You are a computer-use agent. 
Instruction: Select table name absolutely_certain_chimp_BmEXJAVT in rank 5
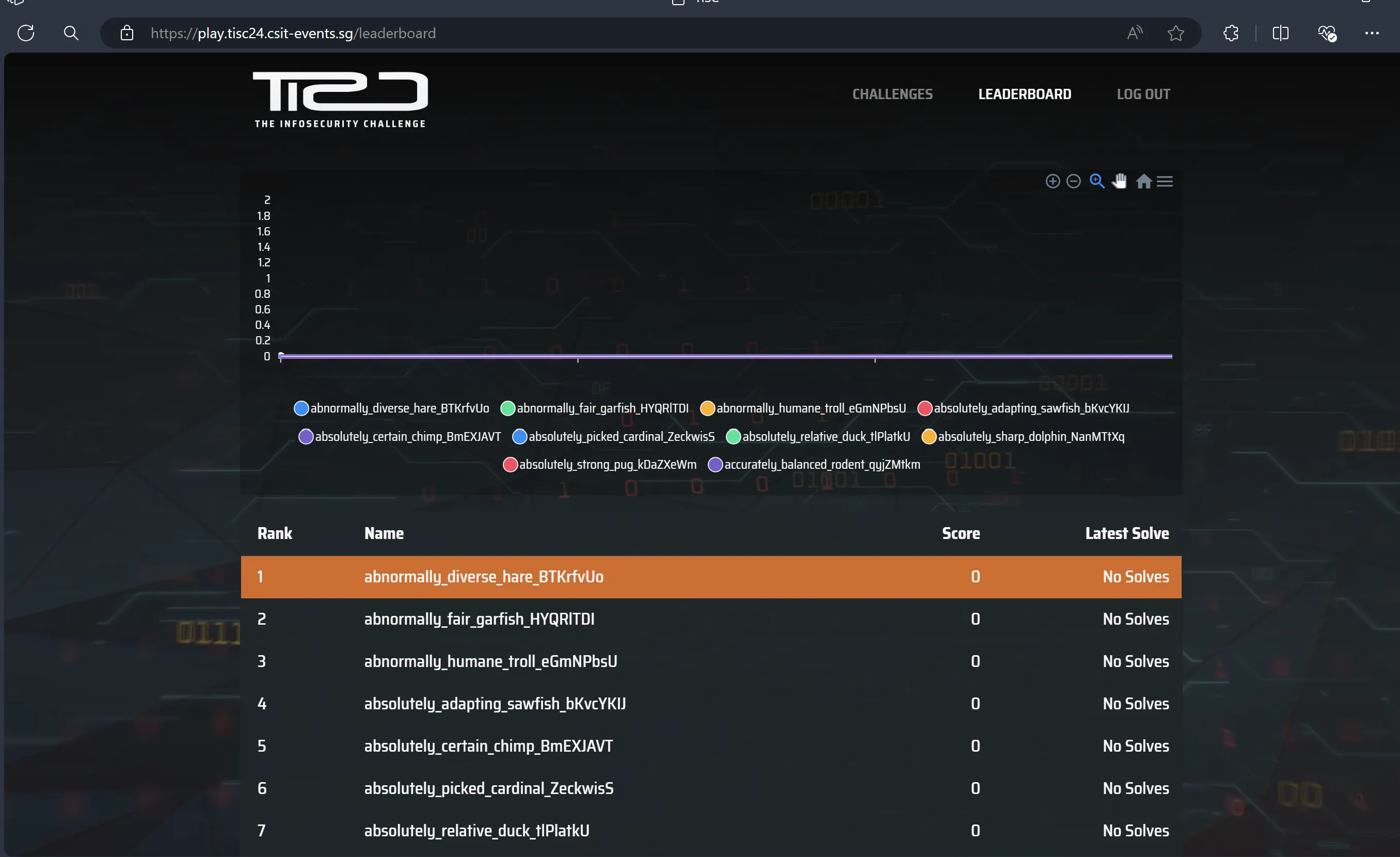pyautogui.click(x=489, y=746)
